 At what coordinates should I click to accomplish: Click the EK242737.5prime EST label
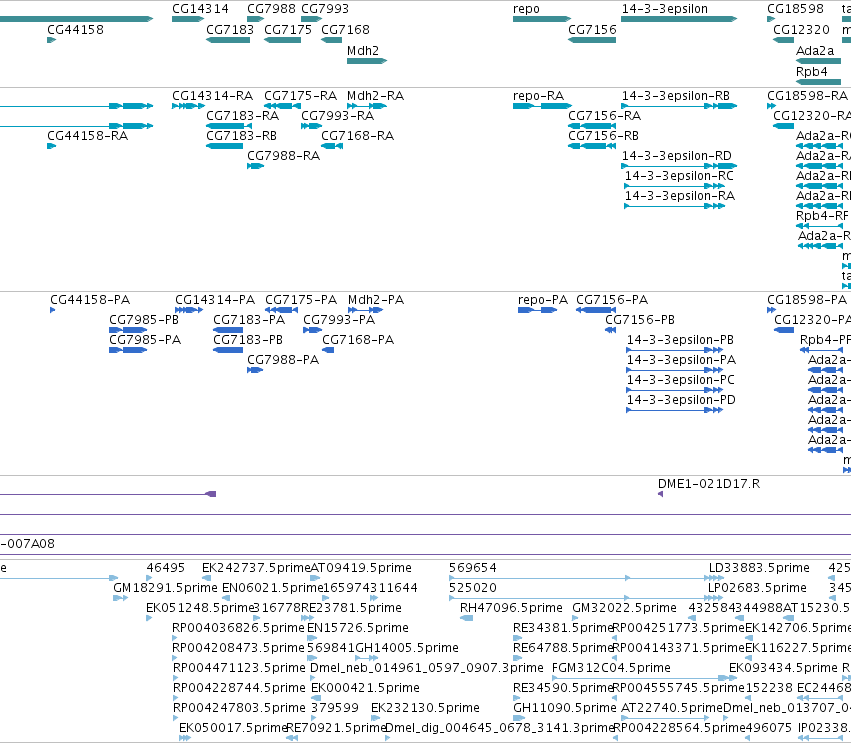[x=256, y=568]
